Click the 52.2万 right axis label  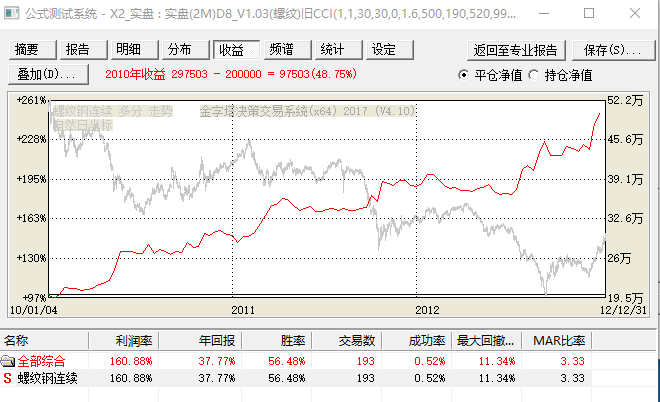coord(625,100)
